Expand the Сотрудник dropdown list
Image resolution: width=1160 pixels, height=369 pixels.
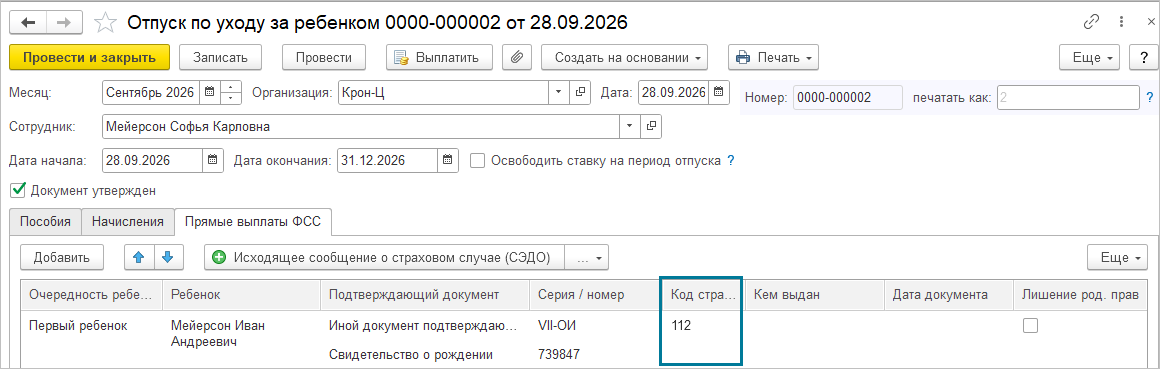630,126
